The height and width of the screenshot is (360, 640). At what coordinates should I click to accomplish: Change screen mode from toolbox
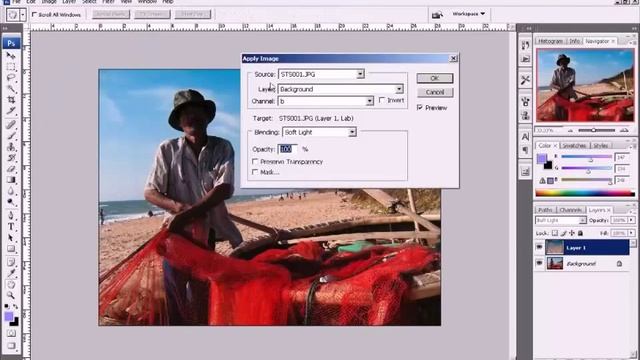point(11,346)
